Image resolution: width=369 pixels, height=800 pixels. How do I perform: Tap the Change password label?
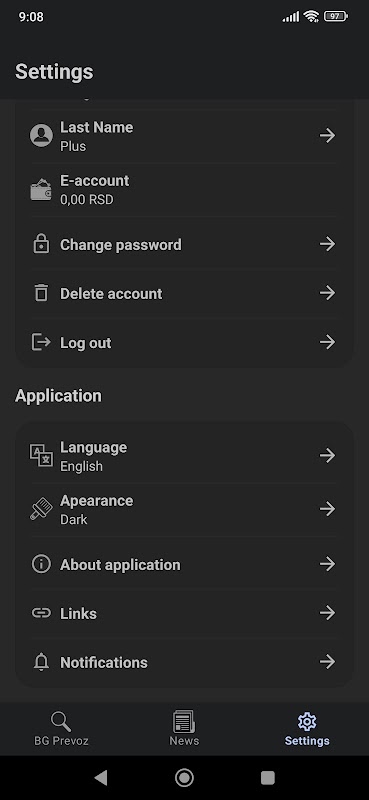(x=121, y=245)
